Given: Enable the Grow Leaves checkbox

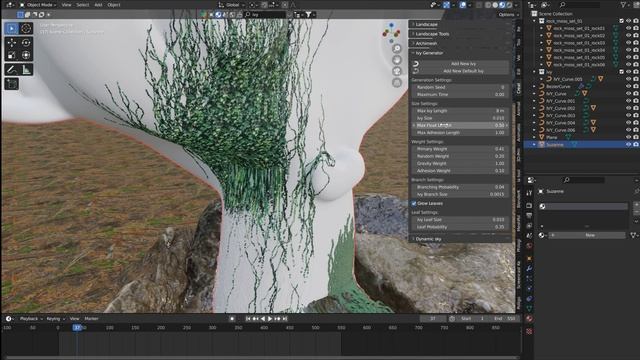Looking at the screenshot, I should 414,203.
